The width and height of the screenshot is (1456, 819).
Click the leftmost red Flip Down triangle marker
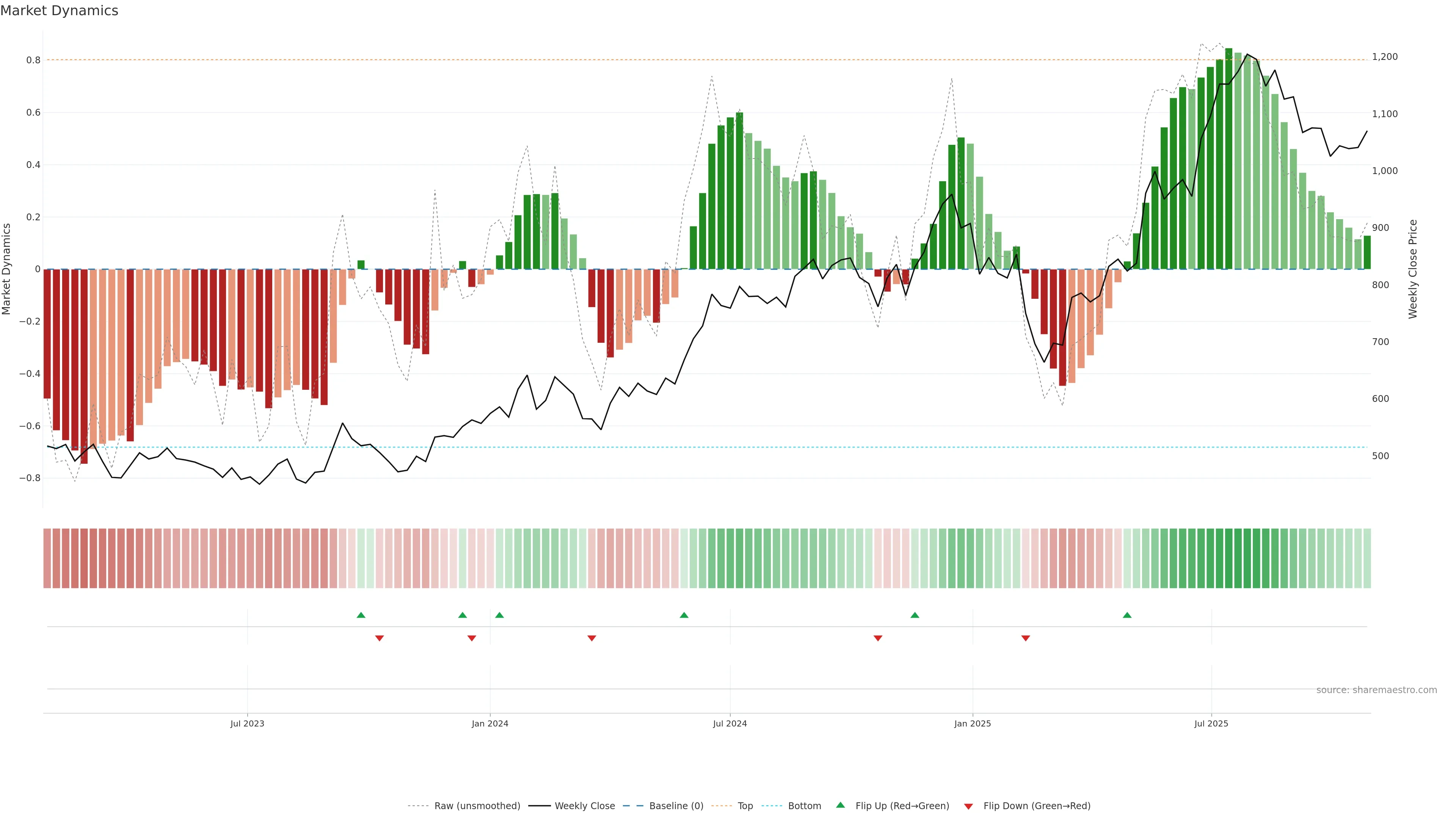[x=379, y=638]
